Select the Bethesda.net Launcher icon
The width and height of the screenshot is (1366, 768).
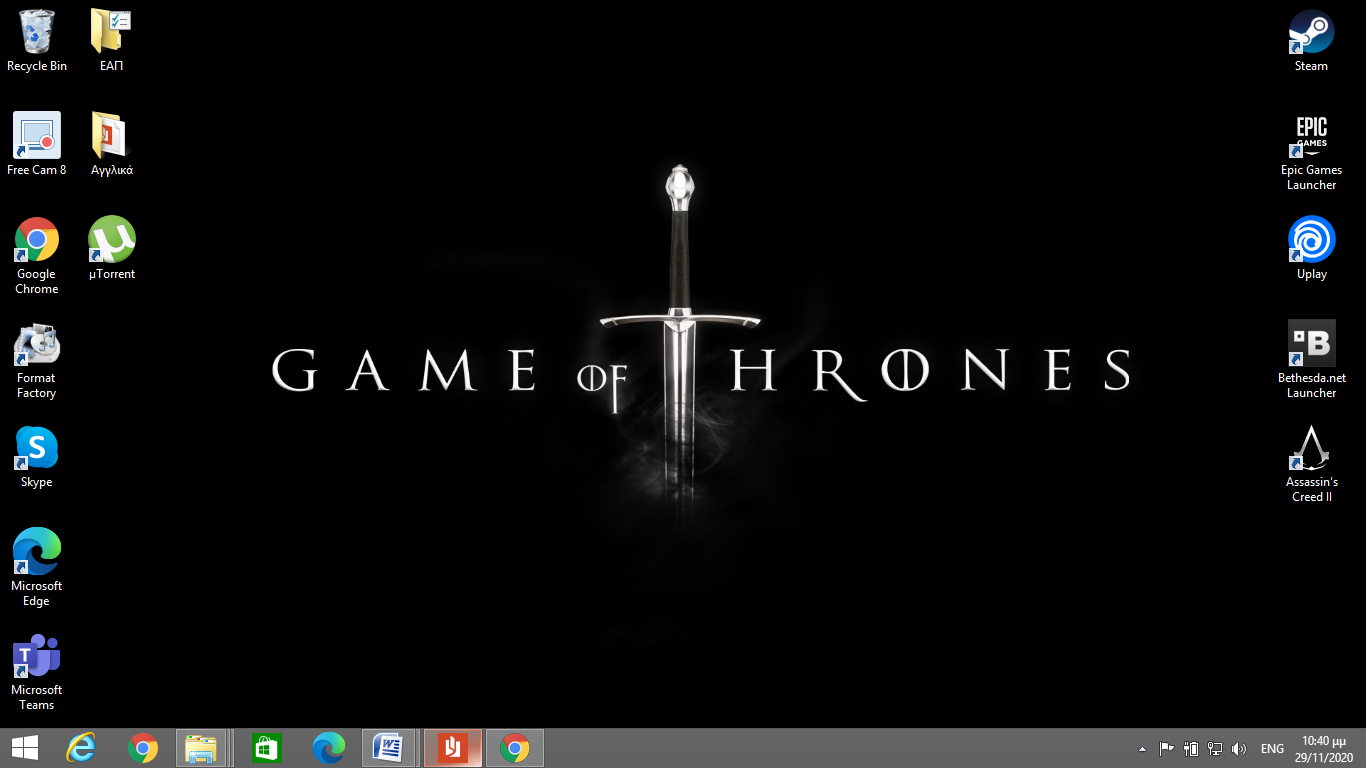click(x=1311, y=345)
